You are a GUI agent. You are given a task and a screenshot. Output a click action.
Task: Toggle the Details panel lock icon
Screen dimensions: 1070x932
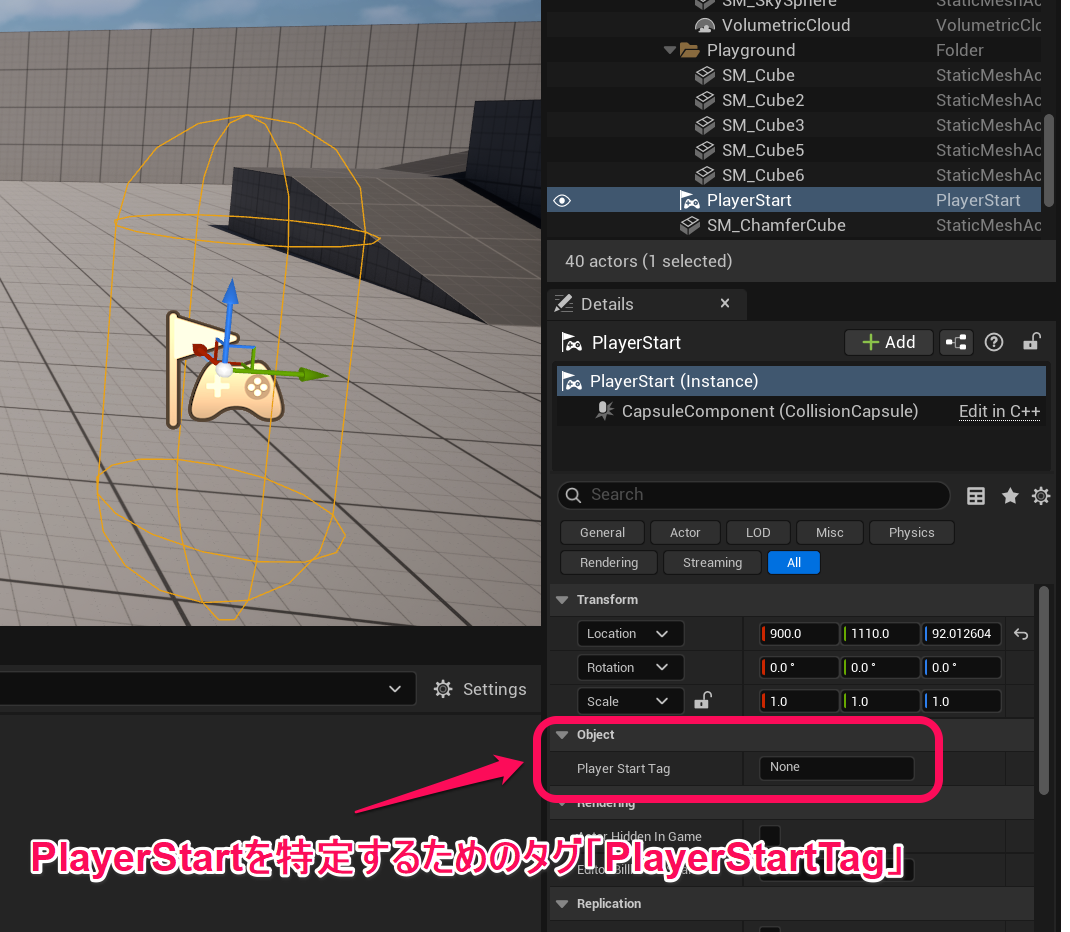tap(1031, 342)
